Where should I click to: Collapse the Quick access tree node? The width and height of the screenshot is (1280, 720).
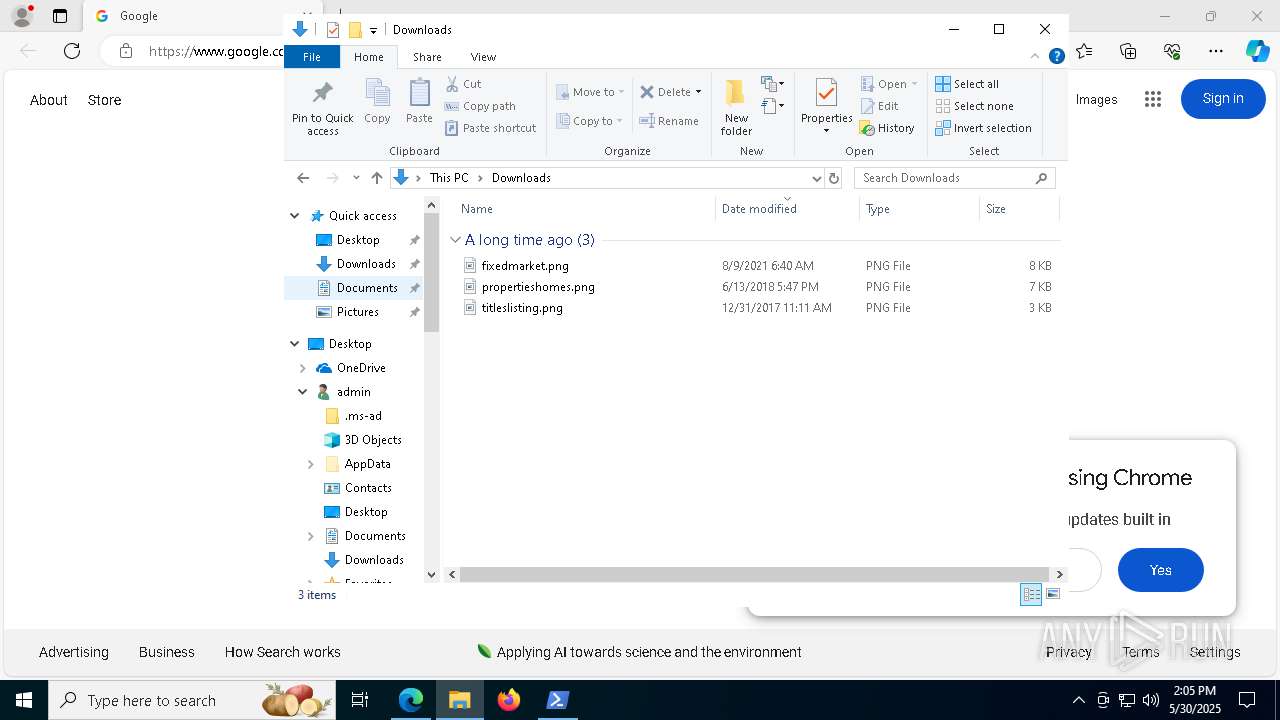tap(295, 216)
